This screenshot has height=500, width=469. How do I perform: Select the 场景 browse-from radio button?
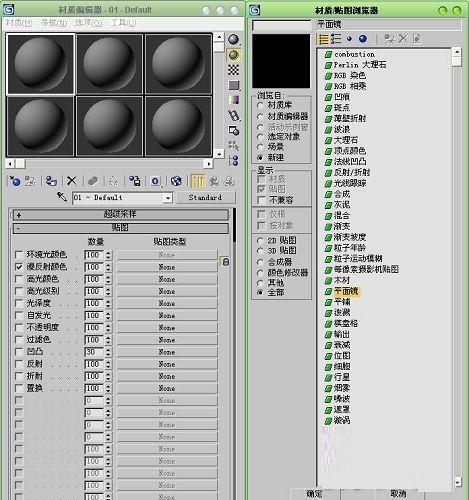[260, 147]
